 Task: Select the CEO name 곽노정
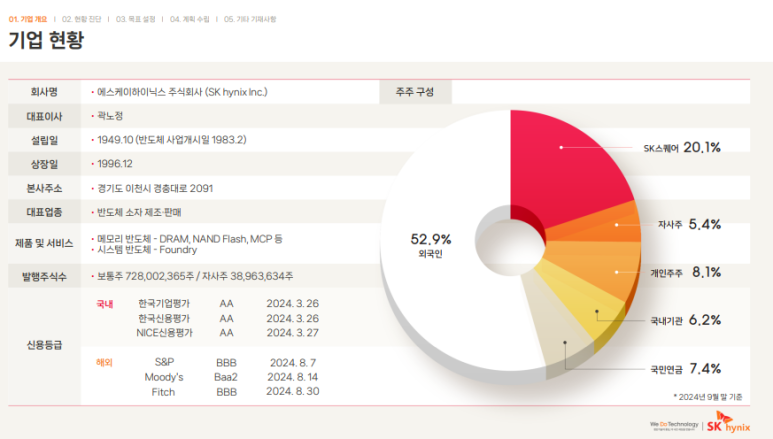coord(110,116)
